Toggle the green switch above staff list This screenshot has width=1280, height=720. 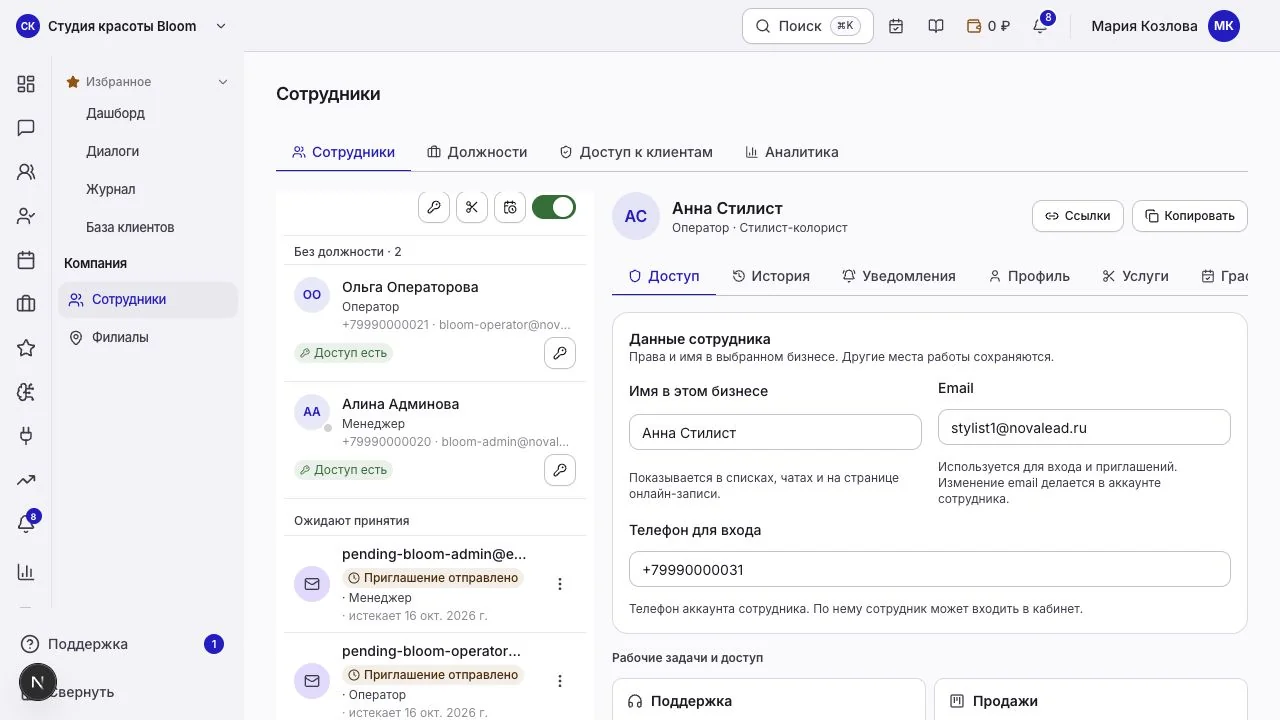pos(554,207)
